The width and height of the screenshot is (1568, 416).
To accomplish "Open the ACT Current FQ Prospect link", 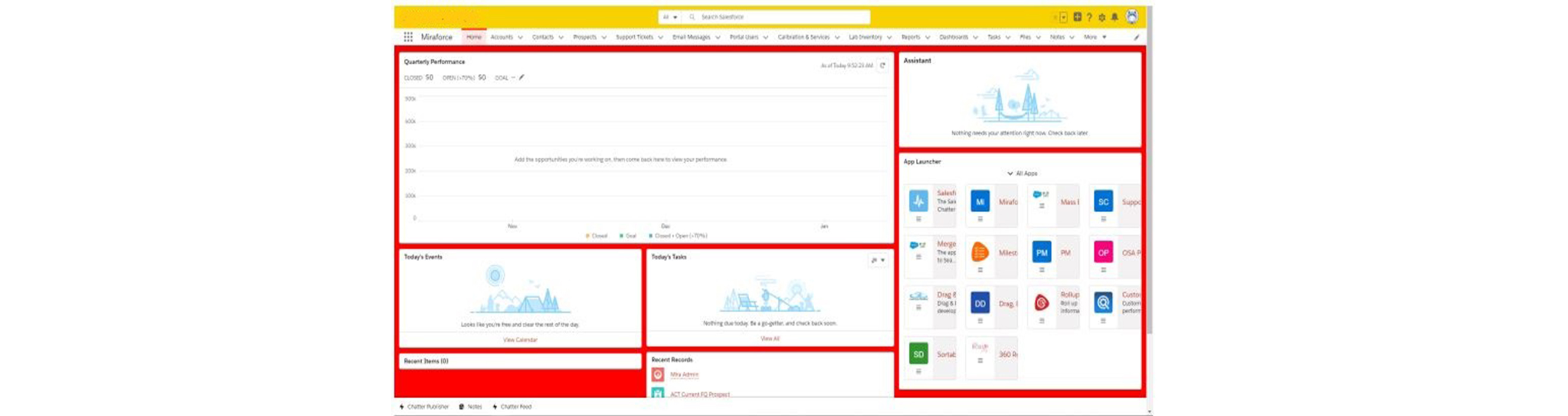I will pos(699,394).
